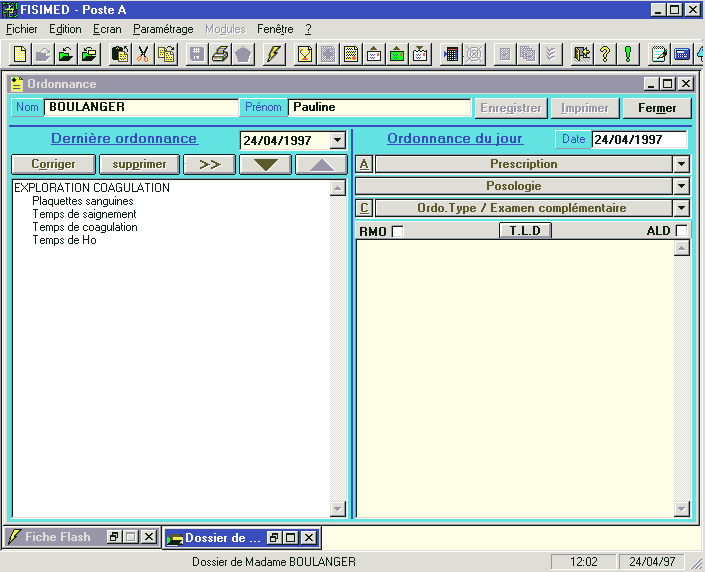Click the yellow notes sheet icon

coord(351,54)
